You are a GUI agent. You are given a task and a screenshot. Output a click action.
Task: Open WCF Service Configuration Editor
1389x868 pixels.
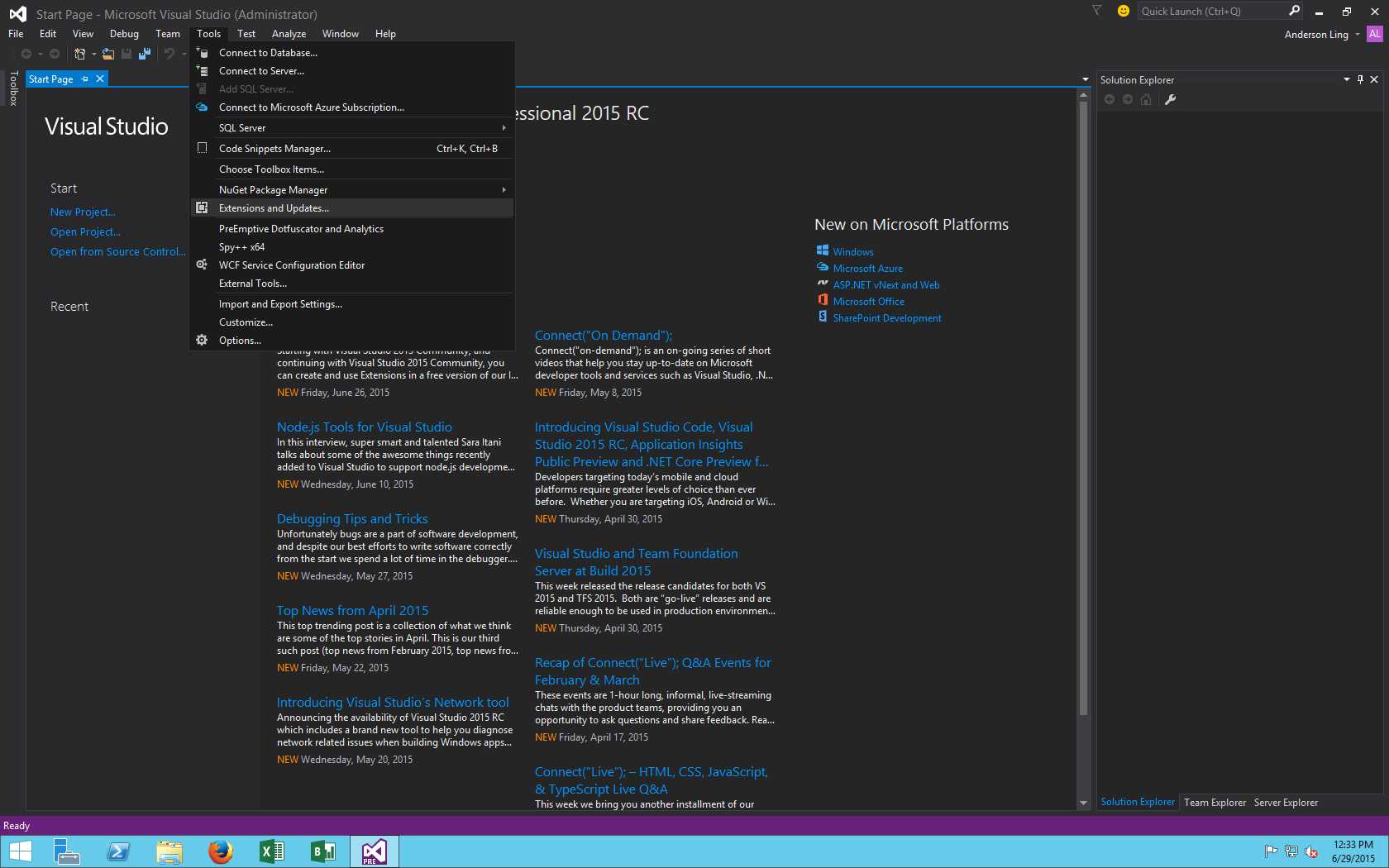(352, 265)
